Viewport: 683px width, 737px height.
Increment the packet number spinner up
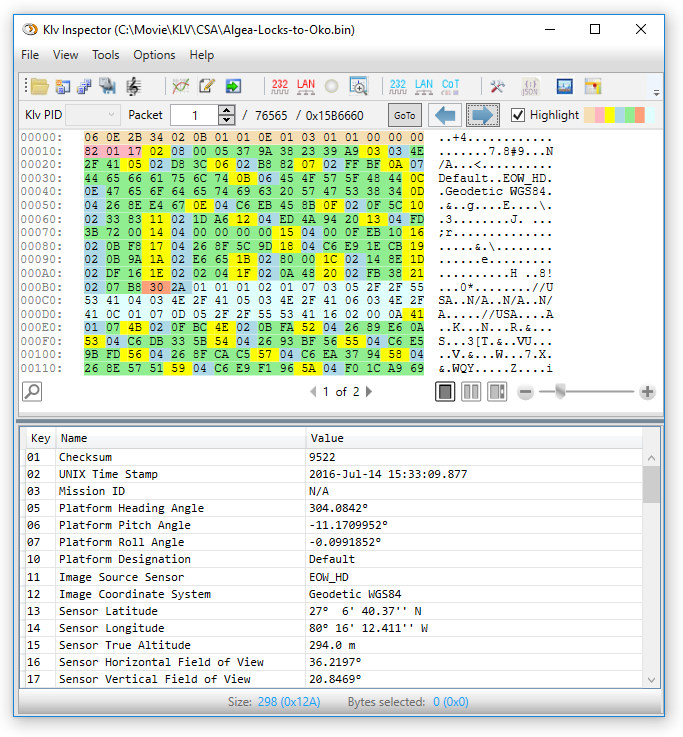[x=227, y=110]
